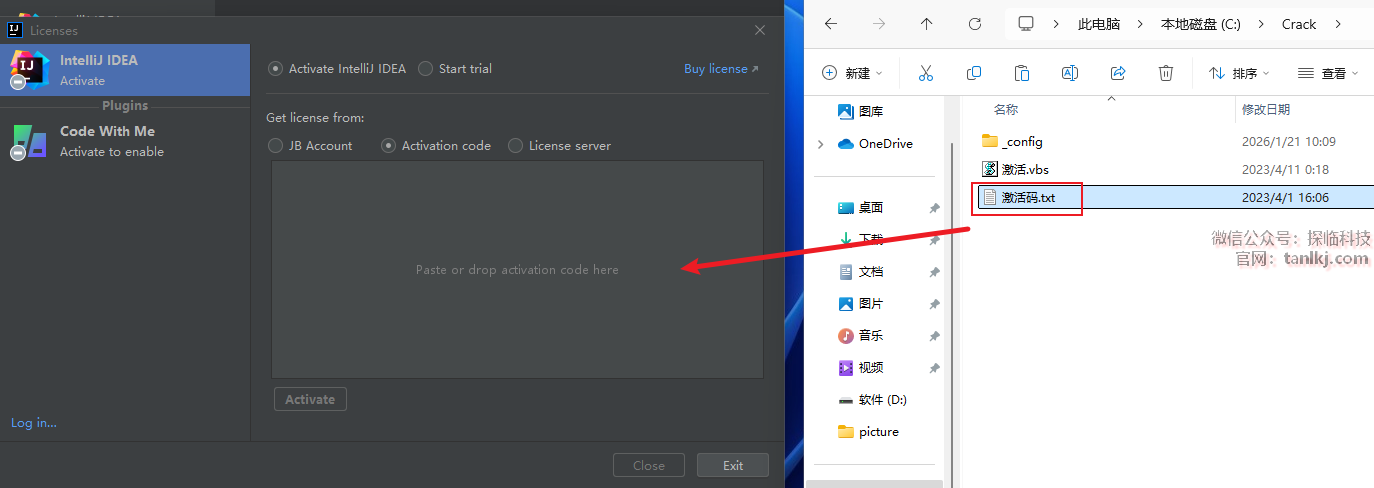Click the copy icon in Explorer toolbar

click(x=973, y=73)
